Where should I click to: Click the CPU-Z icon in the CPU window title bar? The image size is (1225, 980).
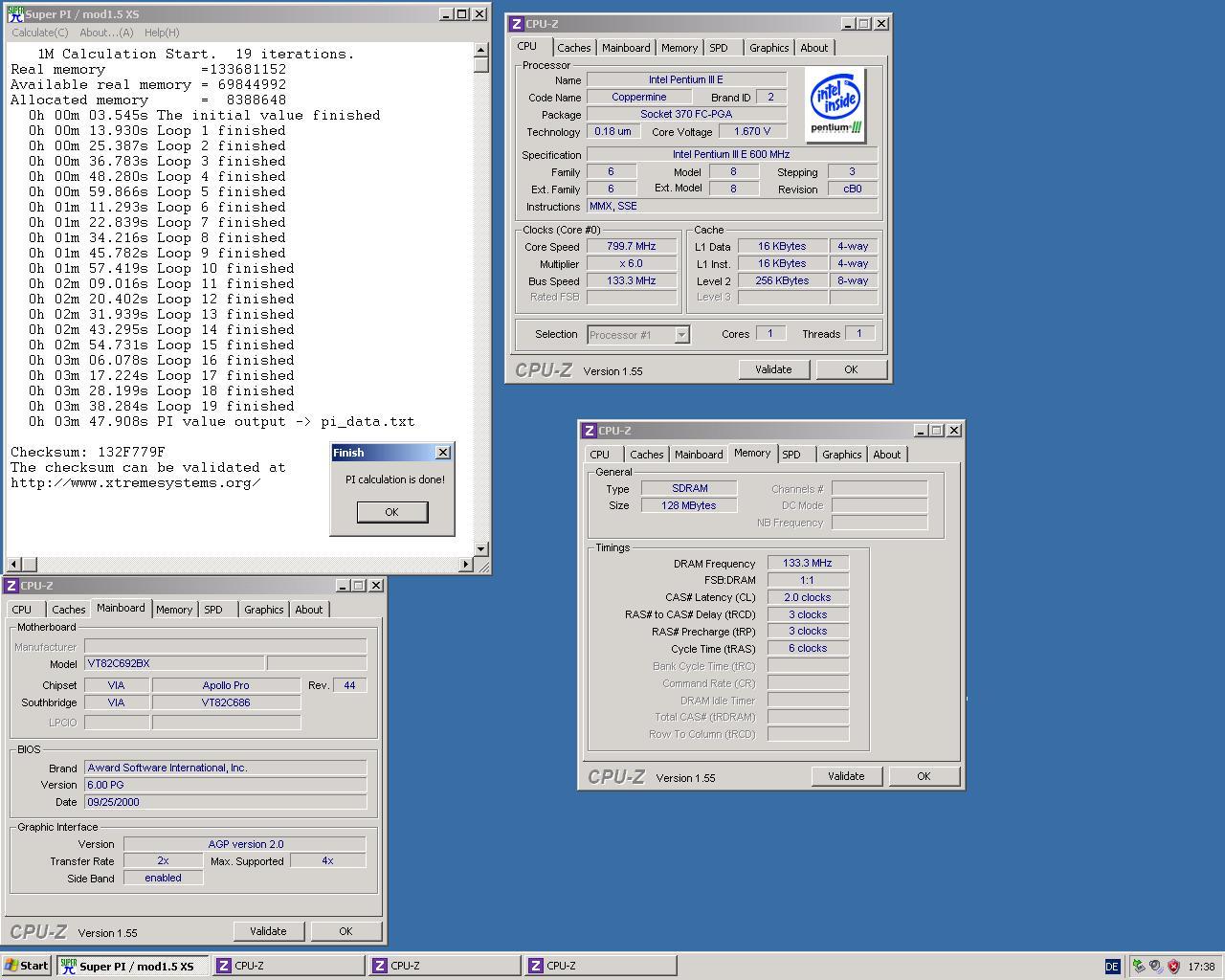(x=517, y=24)
